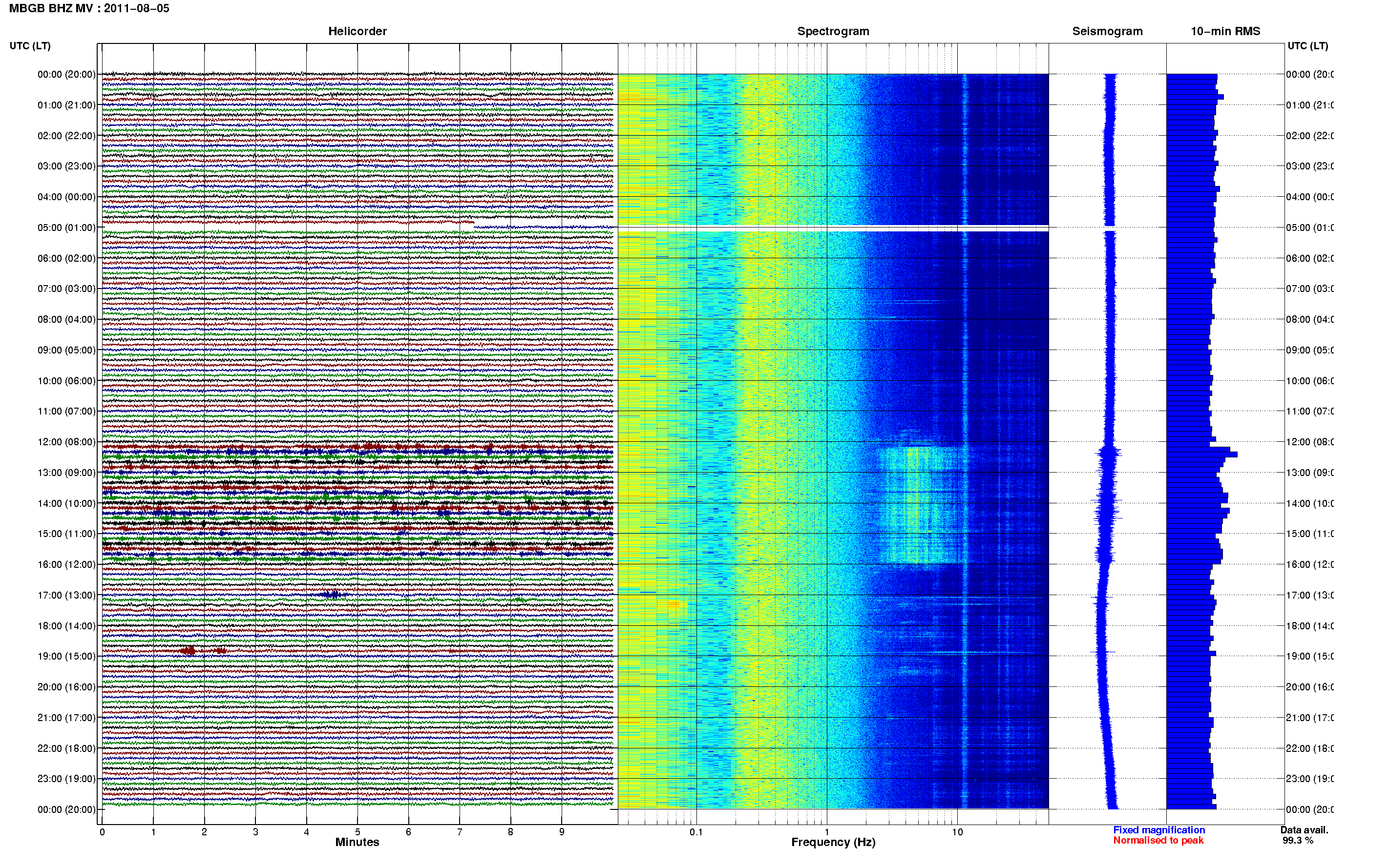Click the left '17:00 (13:00)' time label
Image resolution: width=1389 pixels, height=868 pixels.
pyautogui.click(x=66, y=595)
